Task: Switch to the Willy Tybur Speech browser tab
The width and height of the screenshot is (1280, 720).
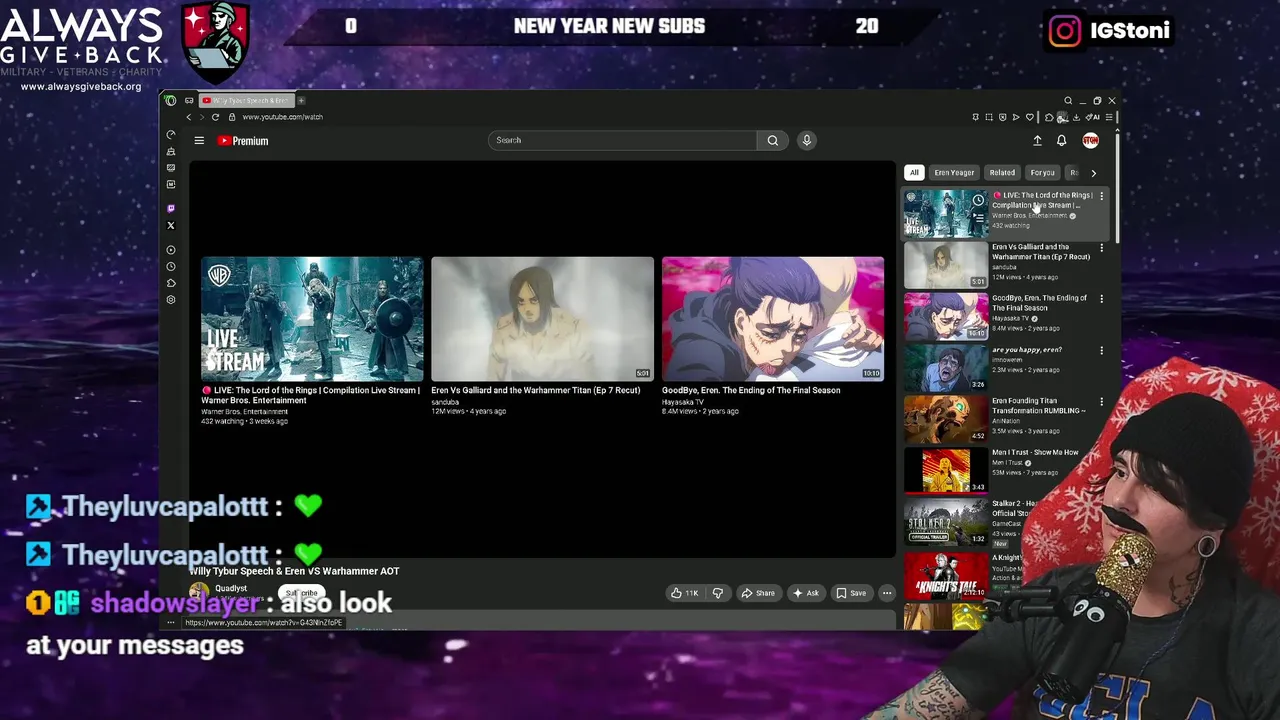Action: pyautogui.click(x=245, y=100)
